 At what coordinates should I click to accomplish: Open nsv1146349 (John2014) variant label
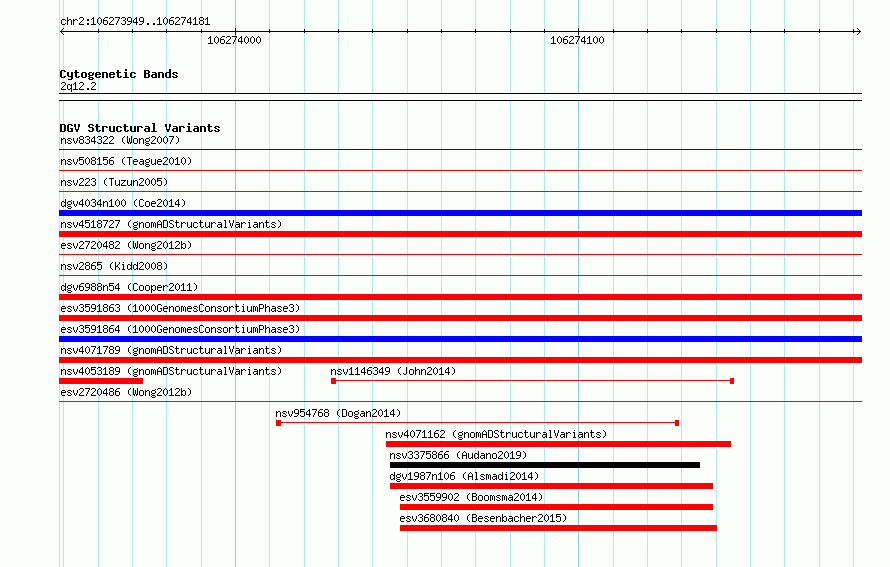pos(393,371)
